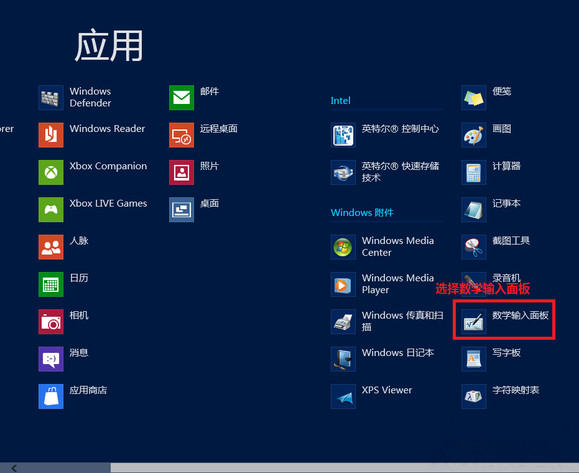Viewport: 579px width, 473px height.
Task: Launch Windows Media Player icon
Action: pos(343,284)
